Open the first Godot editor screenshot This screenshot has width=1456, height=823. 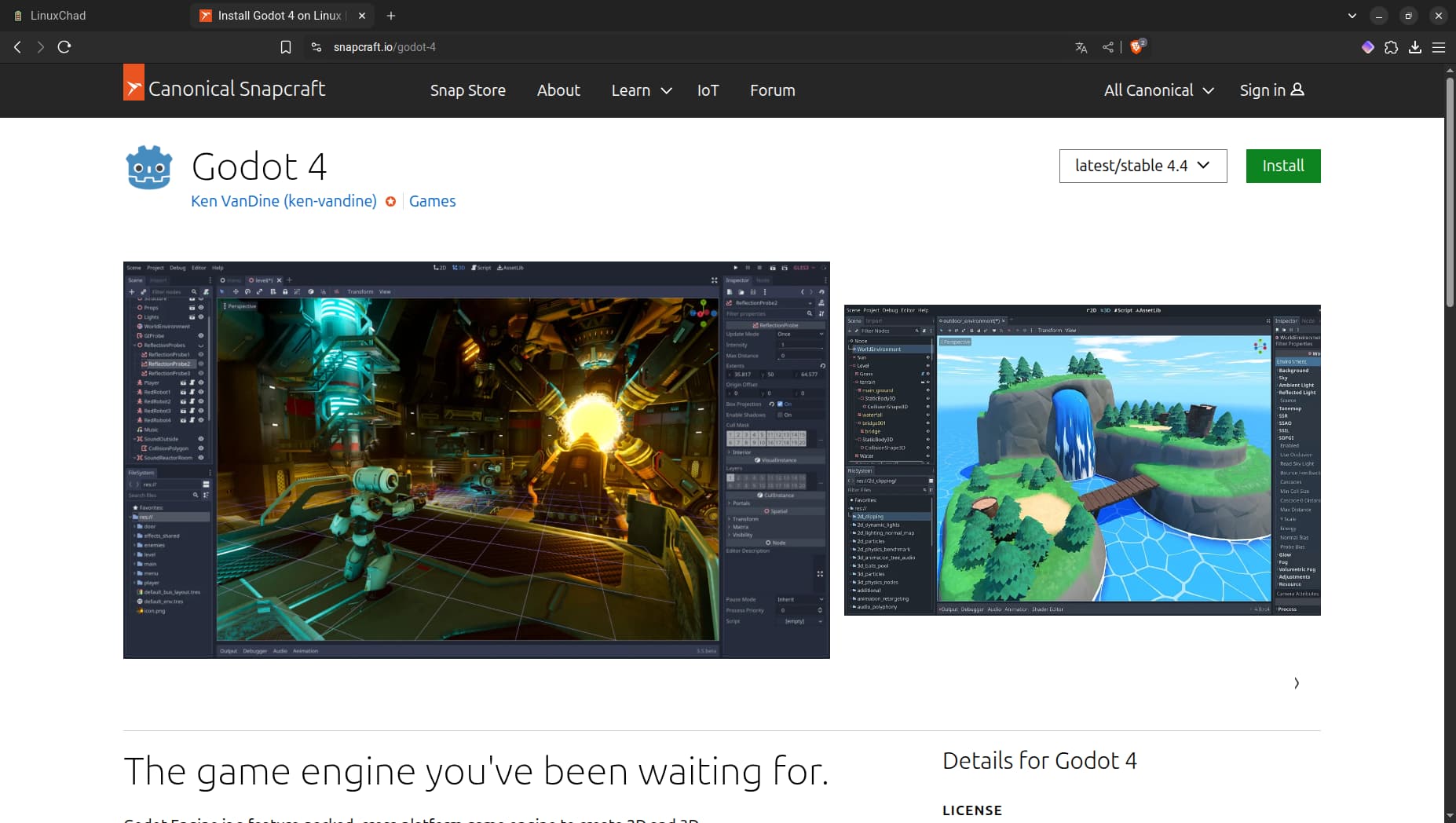point(476,459)
